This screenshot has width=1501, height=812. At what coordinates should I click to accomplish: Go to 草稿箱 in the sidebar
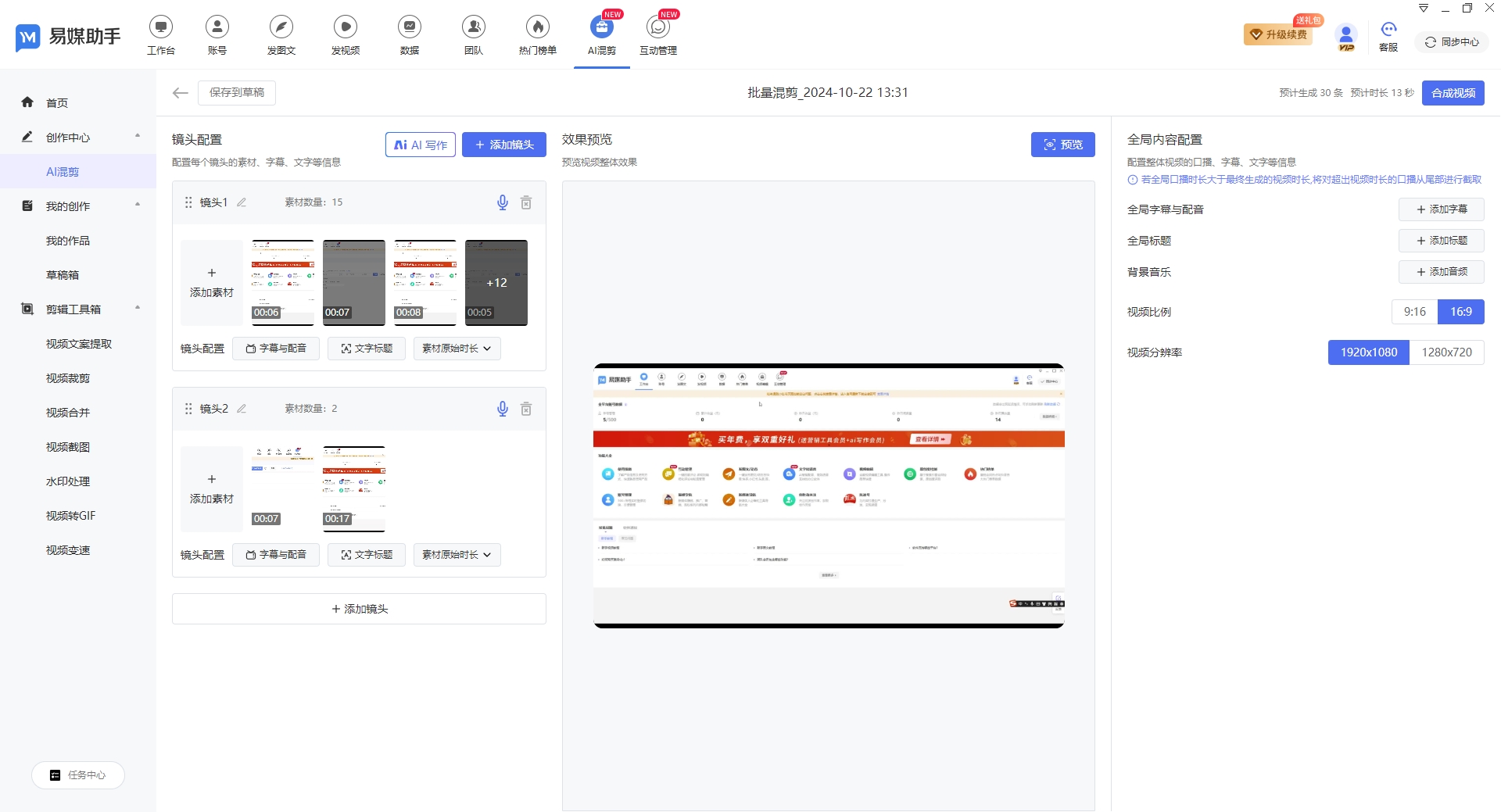click(63, 275)
